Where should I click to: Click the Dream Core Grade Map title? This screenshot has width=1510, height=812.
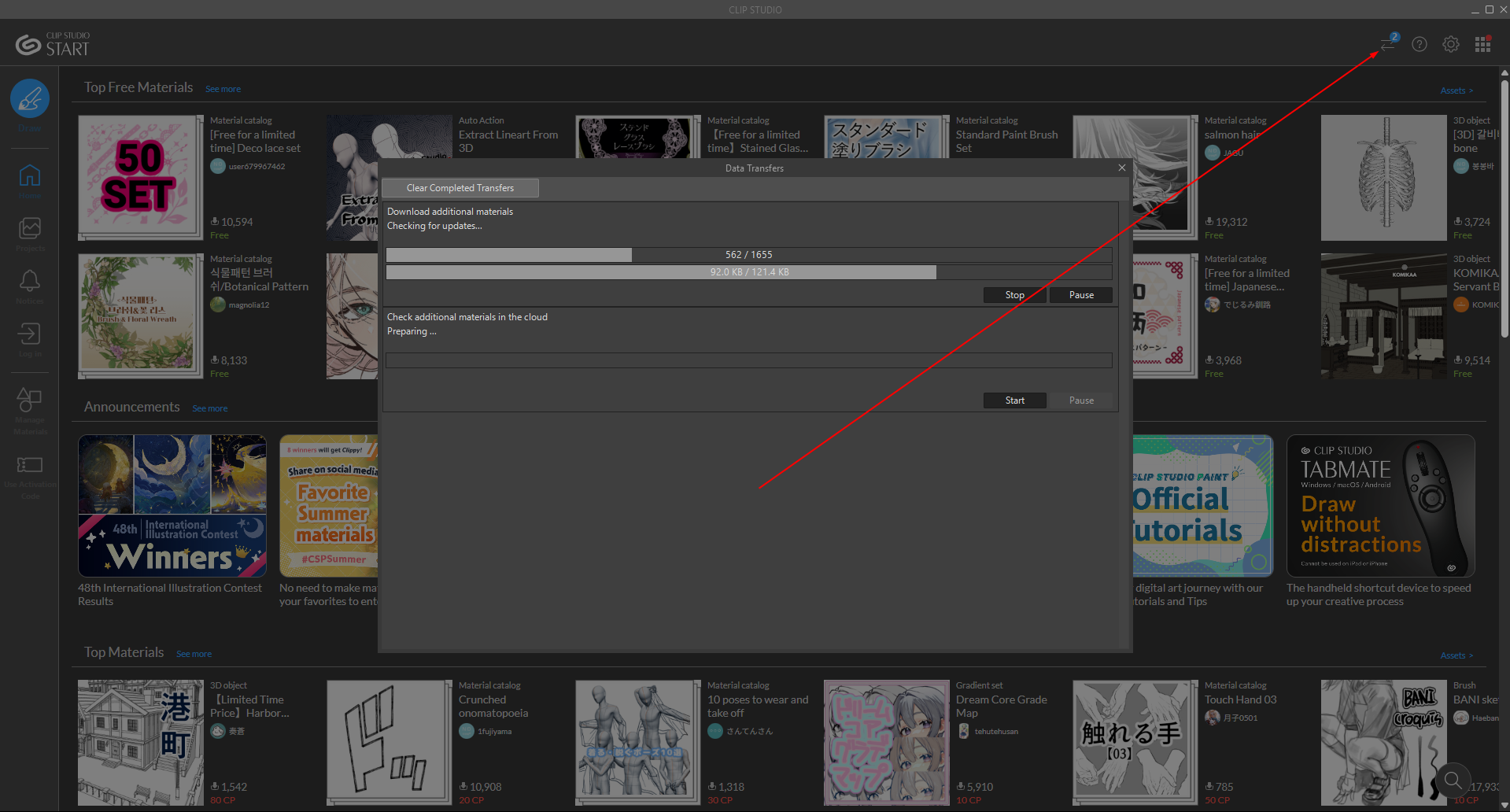click(1002, 707)
